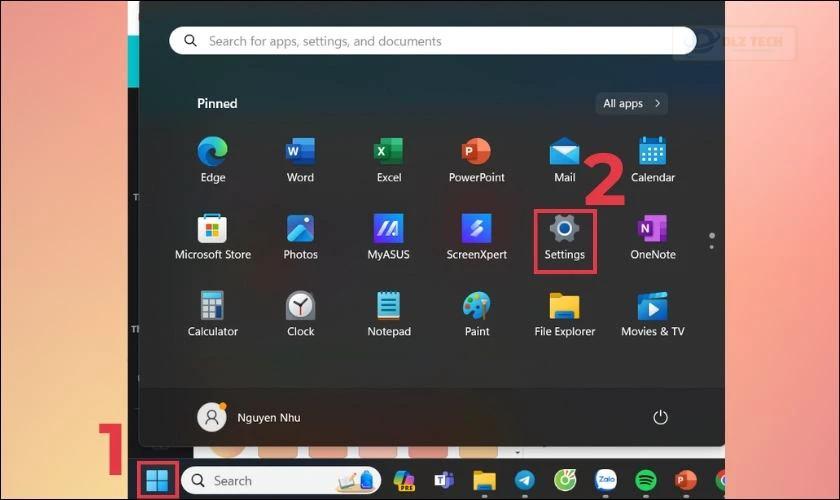
Task: Launch Movies & TV
Action: tap(652, 314)
